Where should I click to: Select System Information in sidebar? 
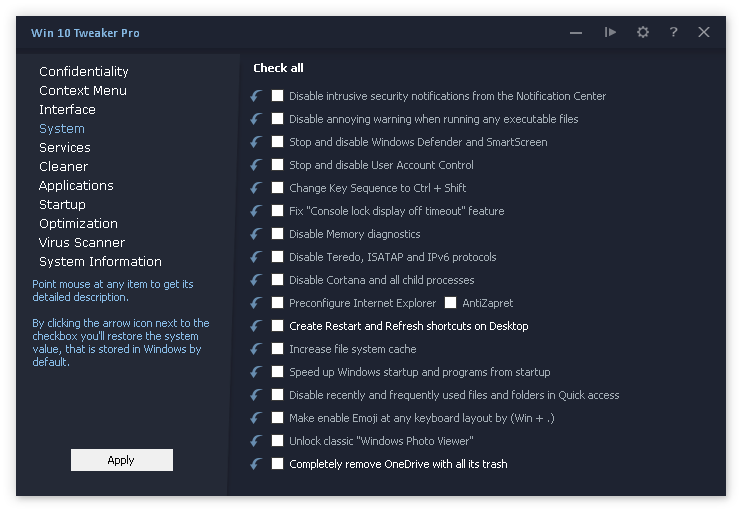coord(100,261)
